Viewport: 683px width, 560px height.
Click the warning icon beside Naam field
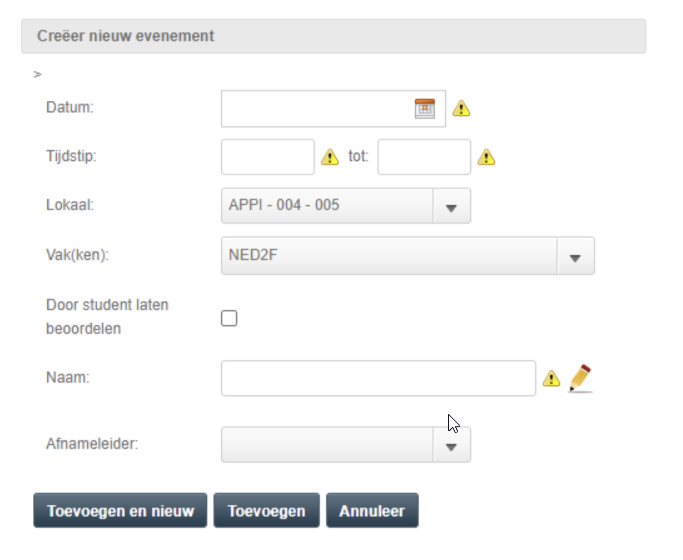point(551,378)
